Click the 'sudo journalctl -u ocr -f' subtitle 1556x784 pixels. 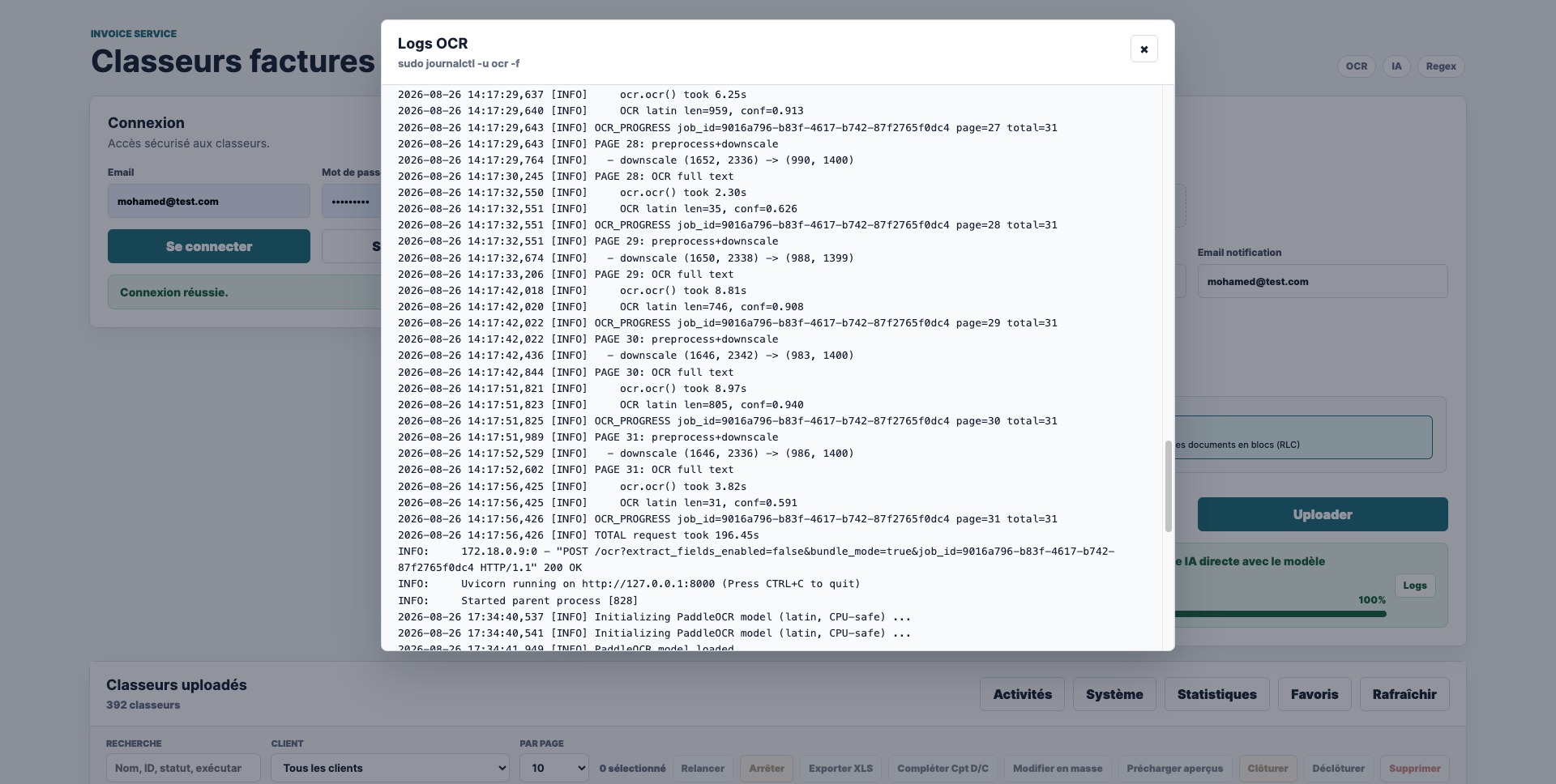[x=459, y=63]
